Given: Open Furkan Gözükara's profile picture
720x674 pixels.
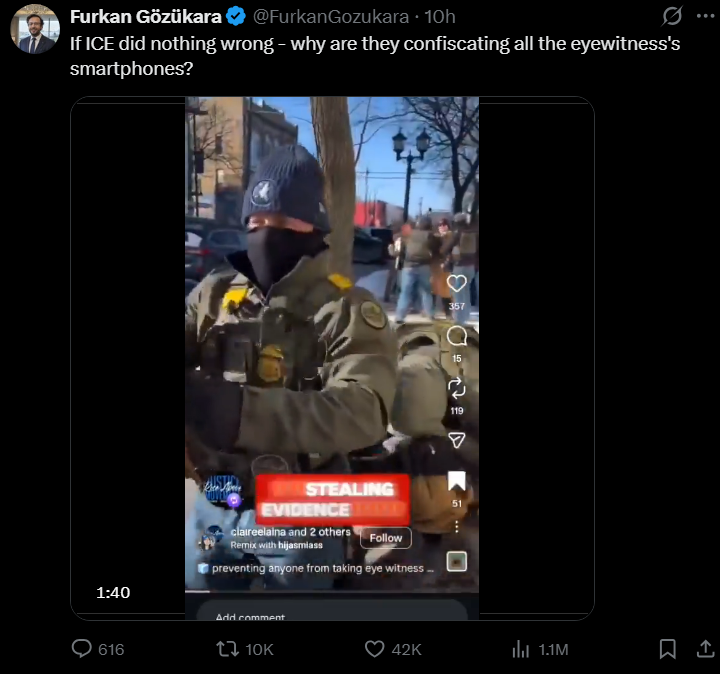Looking at the screenshot, I should click(35, 29).
